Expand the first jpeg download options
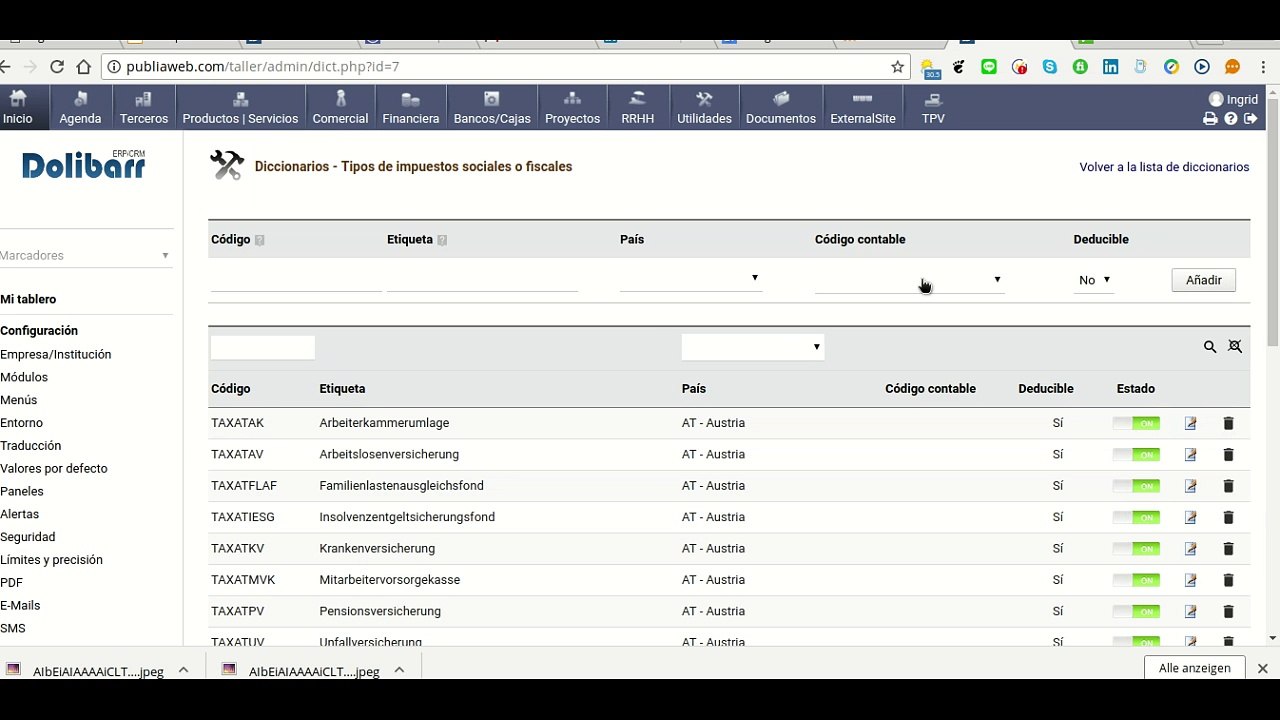This screenshot has height=720, width=1280. coord(183,670)
